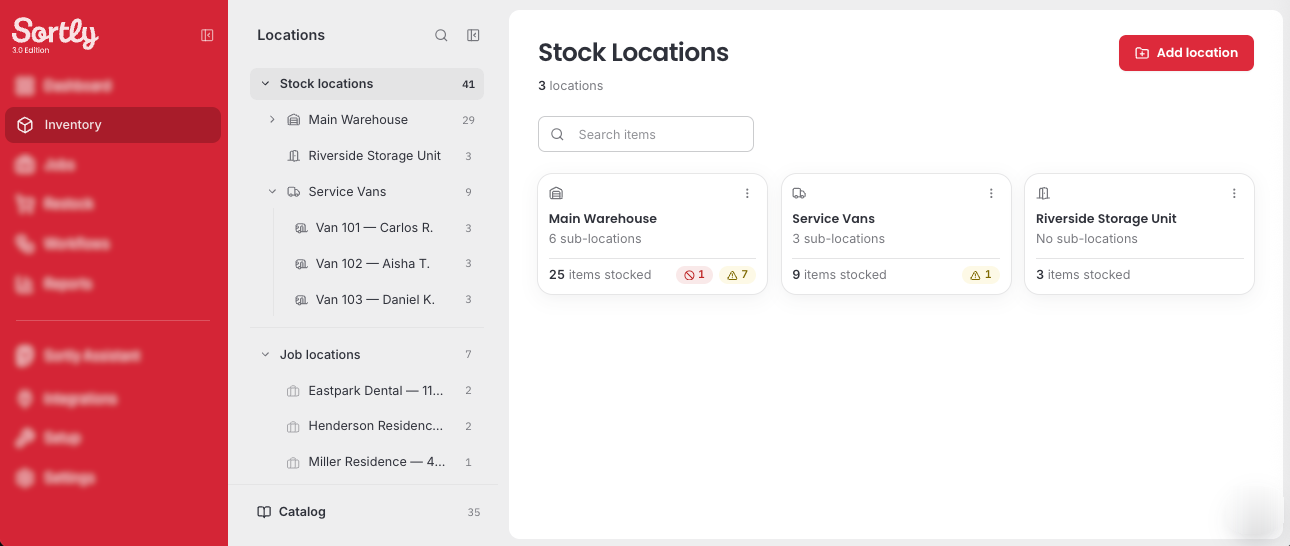The width and height of the screenshot is (1290, 546).
Task: Click the Catalog count 35
Action: point(474,512)
